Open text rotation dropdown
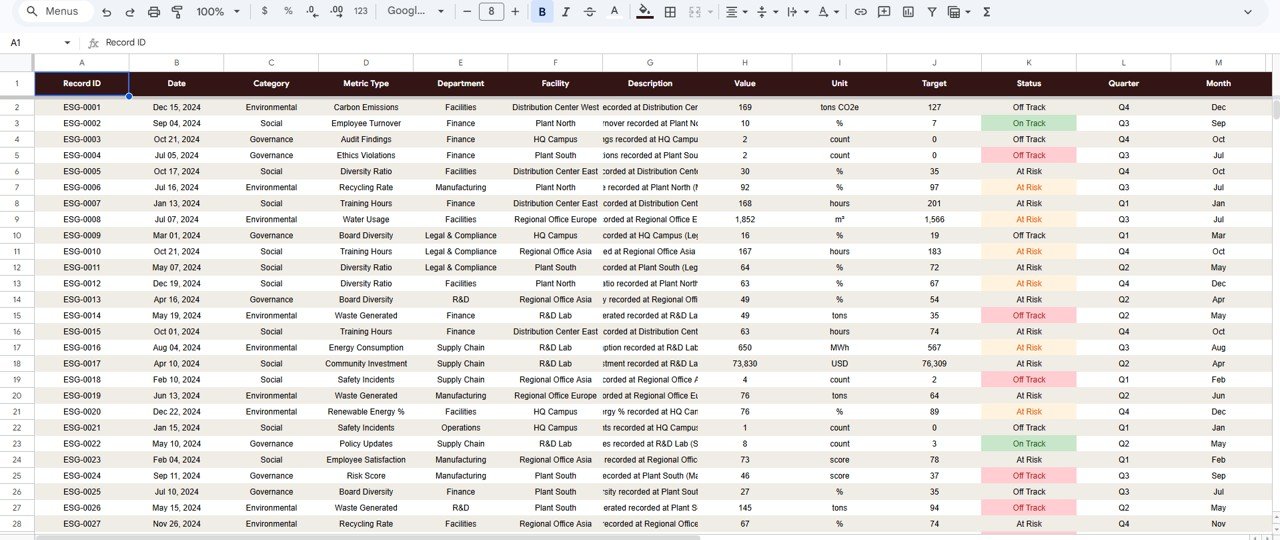This screenshot has width=1280, height=540. [827, 12]
